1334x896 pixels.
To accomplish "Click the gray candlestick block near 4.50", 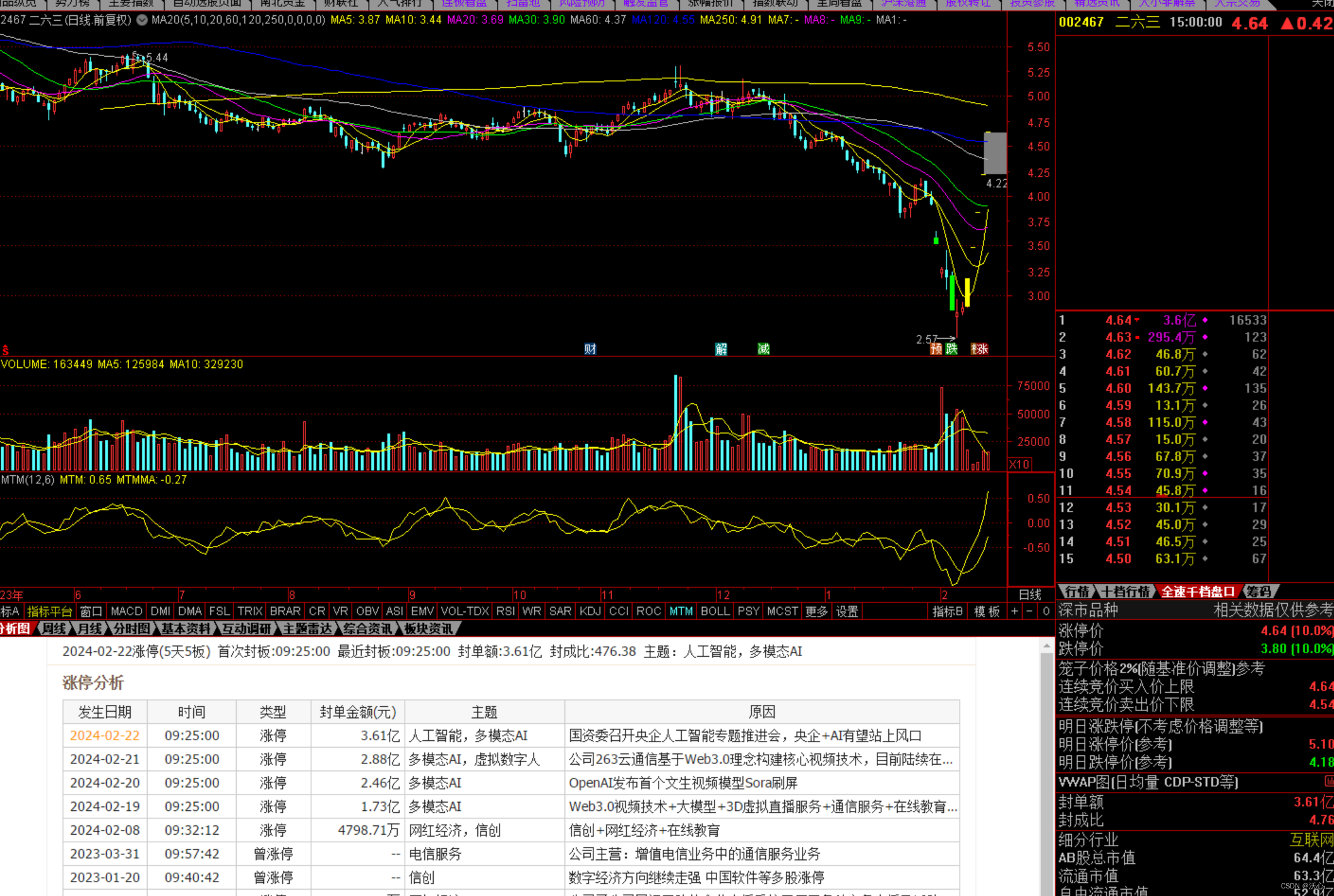I will [996, 153].
